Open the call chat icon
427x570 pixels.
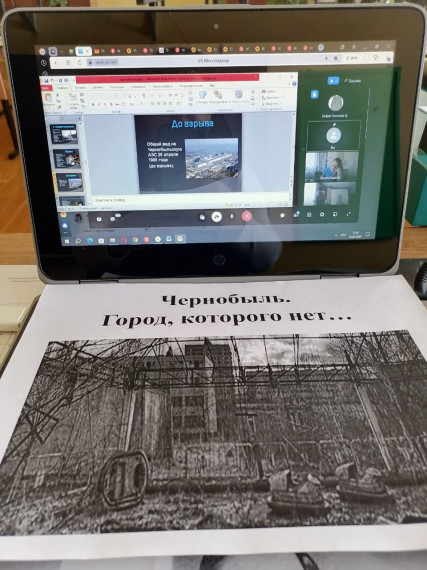pos(282,215)
